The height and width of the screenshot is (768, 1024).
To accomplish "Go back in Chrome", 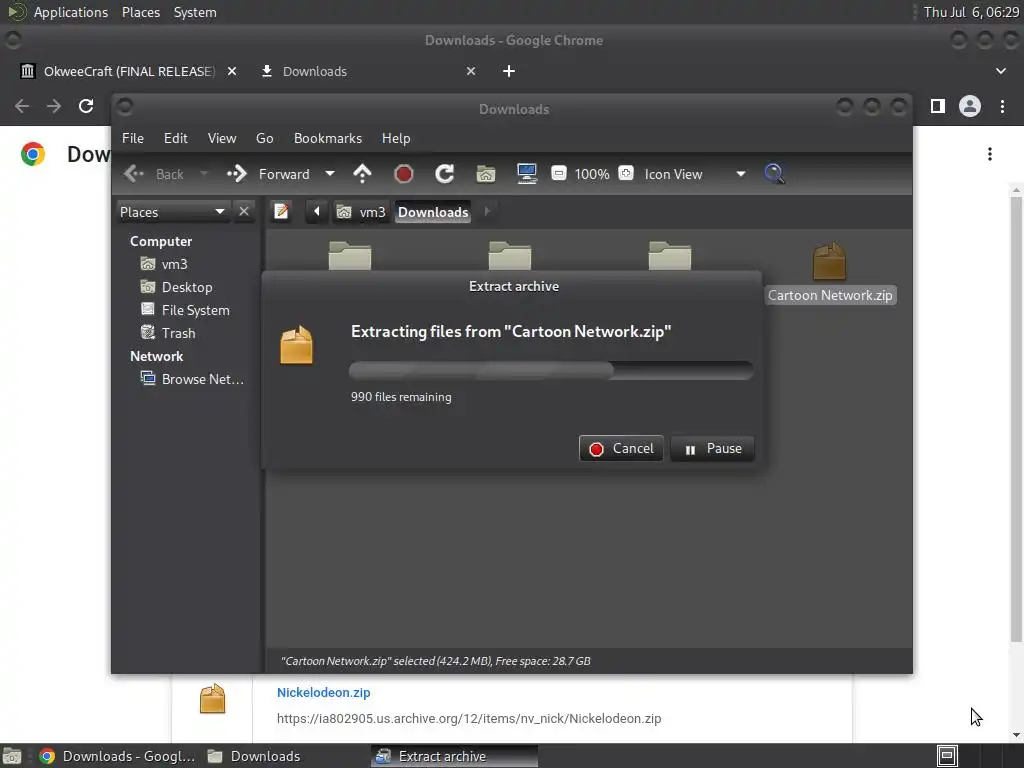I will point(22,106).
